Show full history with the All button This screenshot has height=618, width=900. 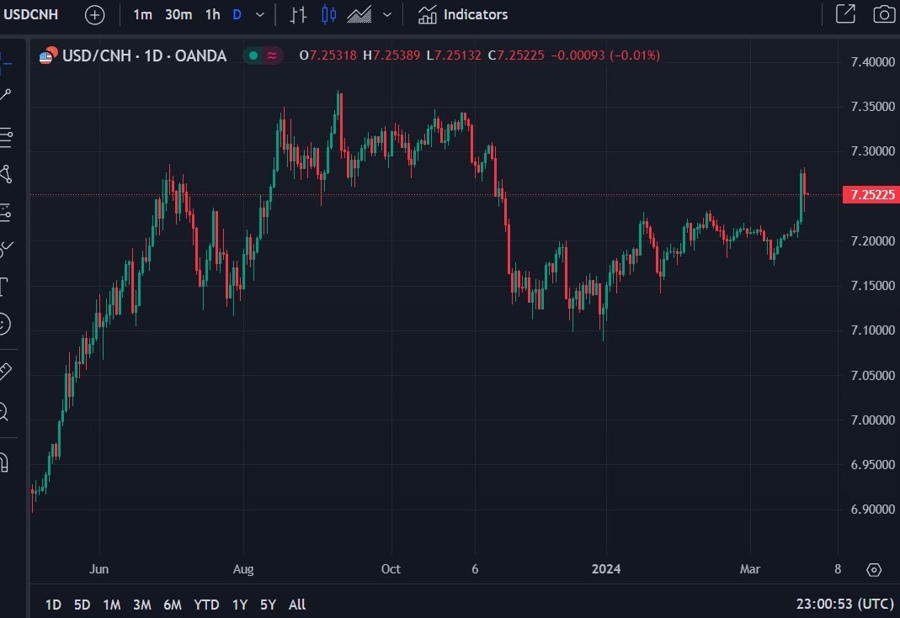pos(296,604)
